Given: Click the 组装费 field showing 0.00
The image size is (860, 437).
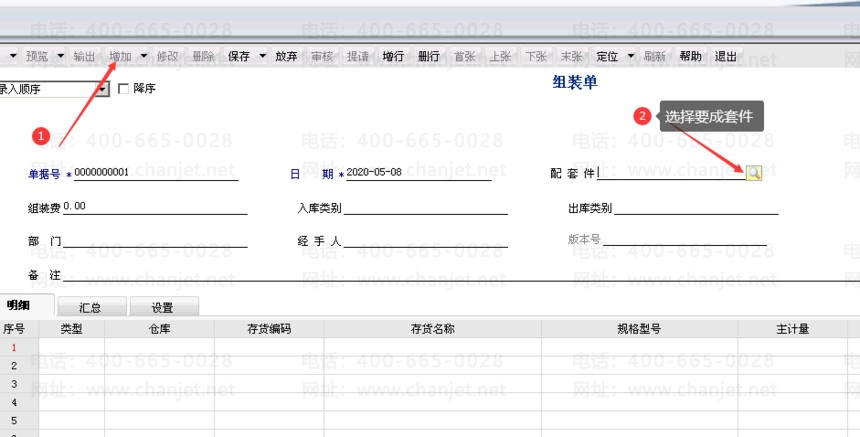Looking at the screenshot, I should click(x=155, y=207).
